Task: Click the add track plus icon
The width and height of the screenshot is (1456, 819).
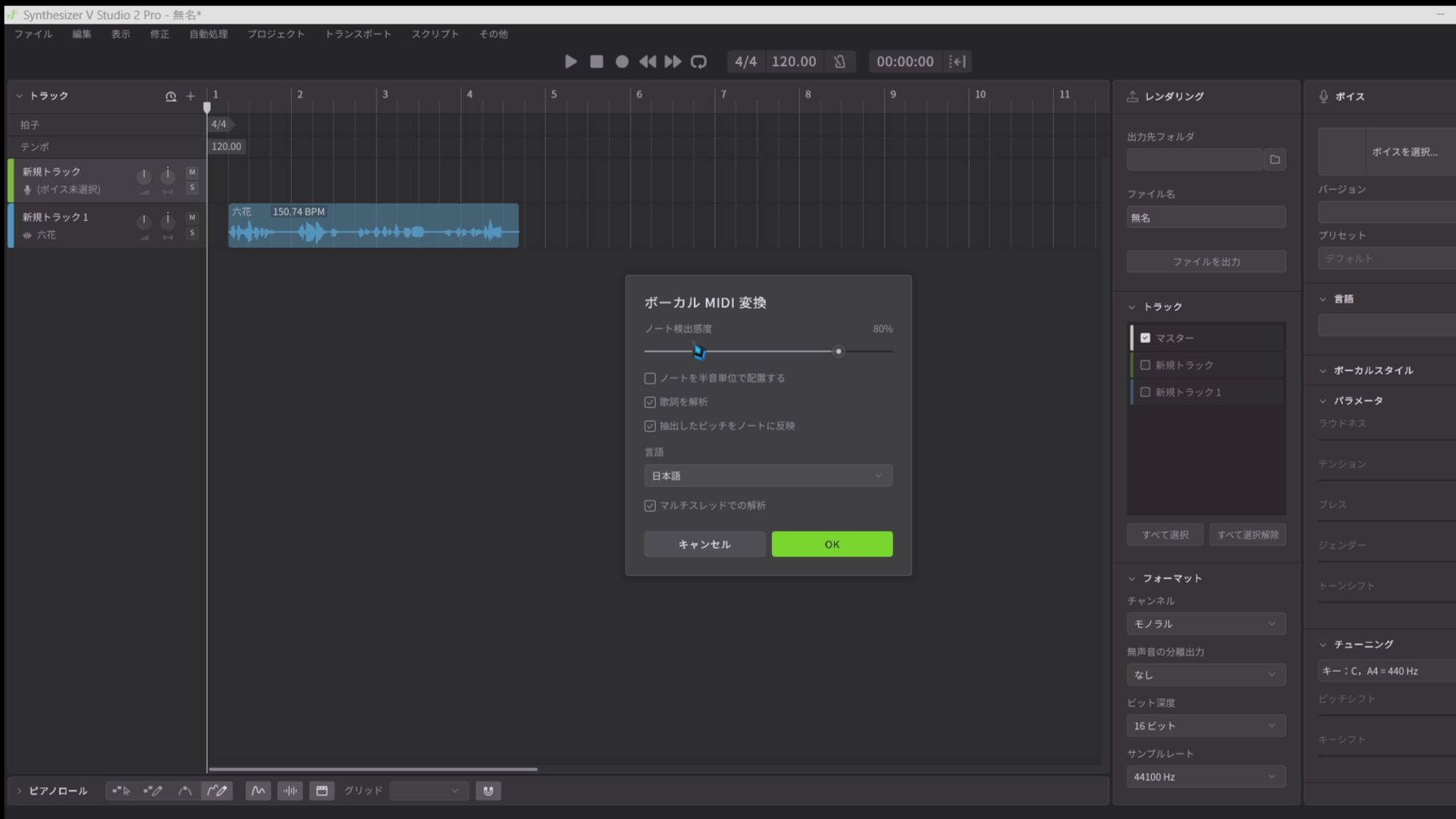Action: point(190,96)
